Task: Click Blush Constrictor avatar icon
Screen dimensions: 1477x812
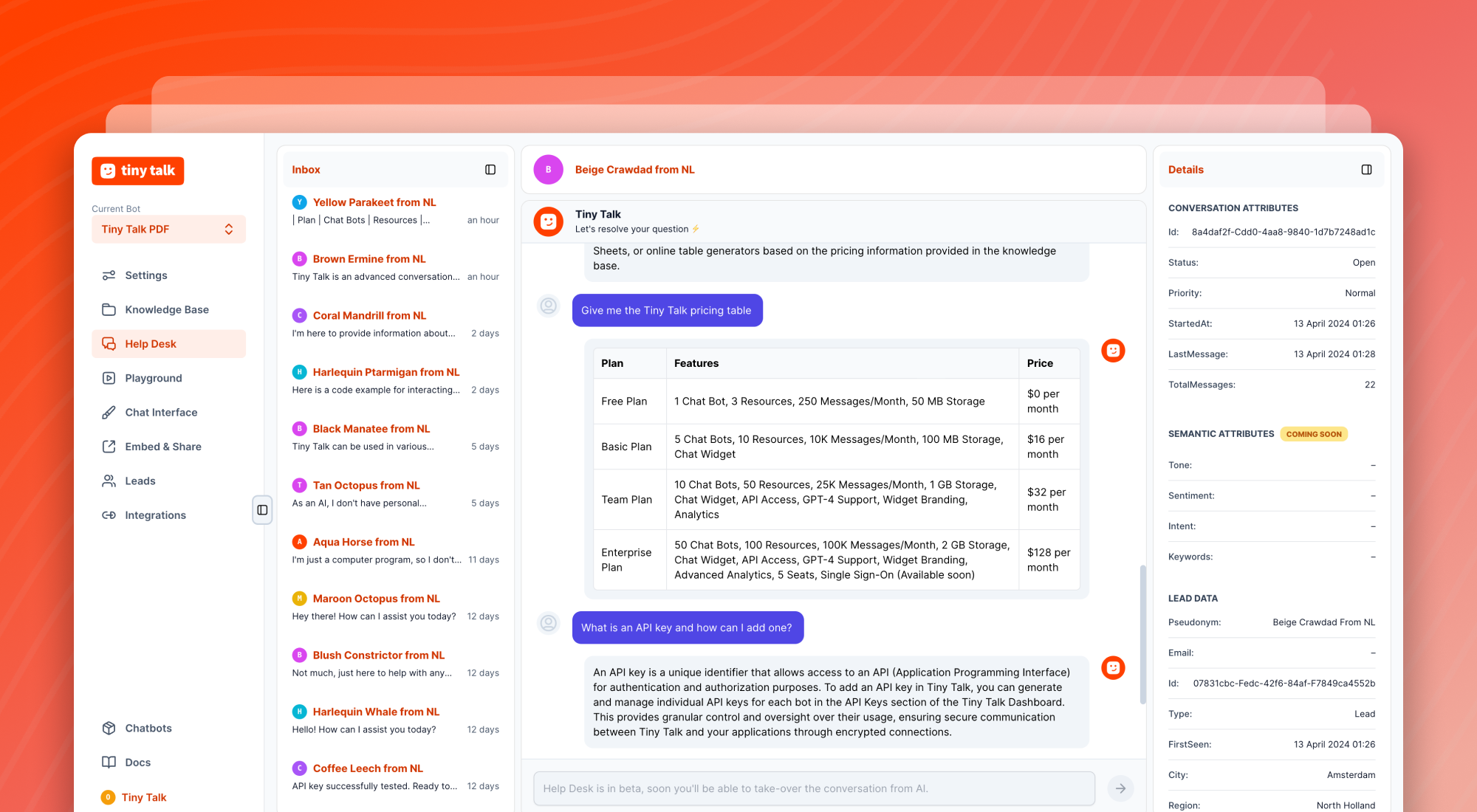Action: pos(300,656)
